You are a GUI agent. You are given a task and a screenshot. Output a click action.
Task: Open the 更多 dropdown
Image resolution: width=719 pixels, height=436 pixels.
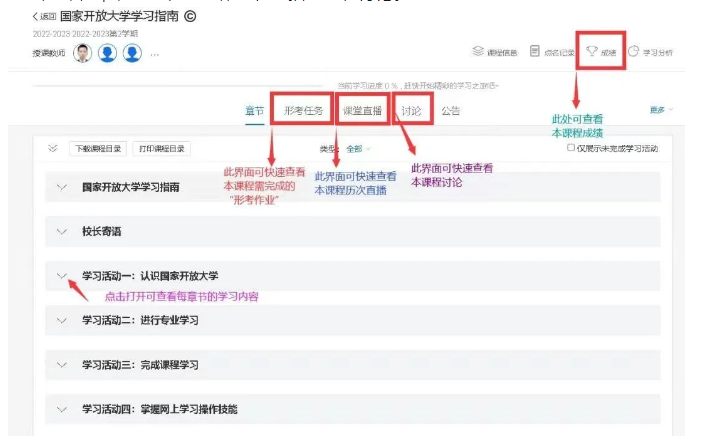tap(661, 110)
